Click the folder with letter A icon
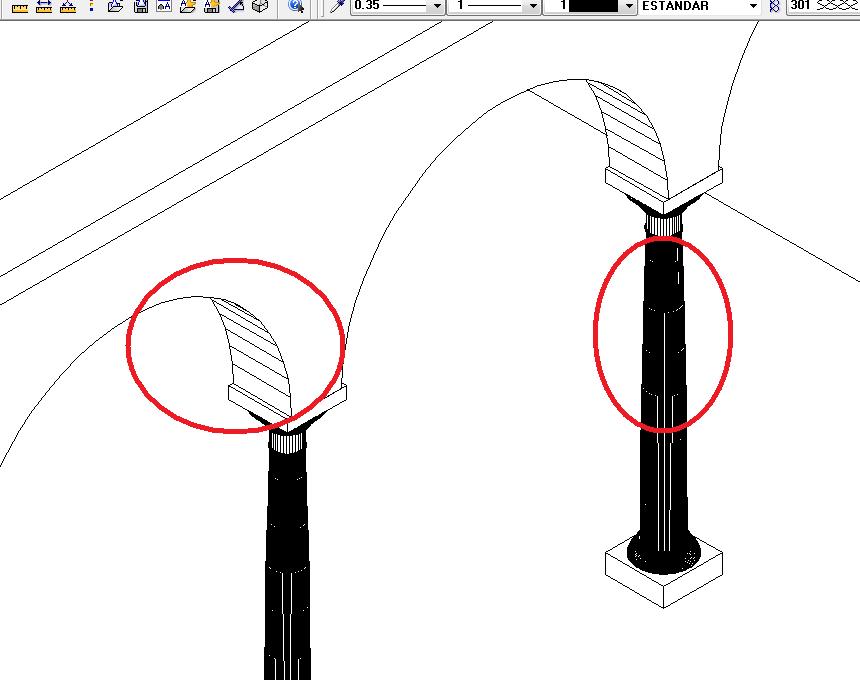The width and height of the screenshot is (860, 680). click(188, 6)
